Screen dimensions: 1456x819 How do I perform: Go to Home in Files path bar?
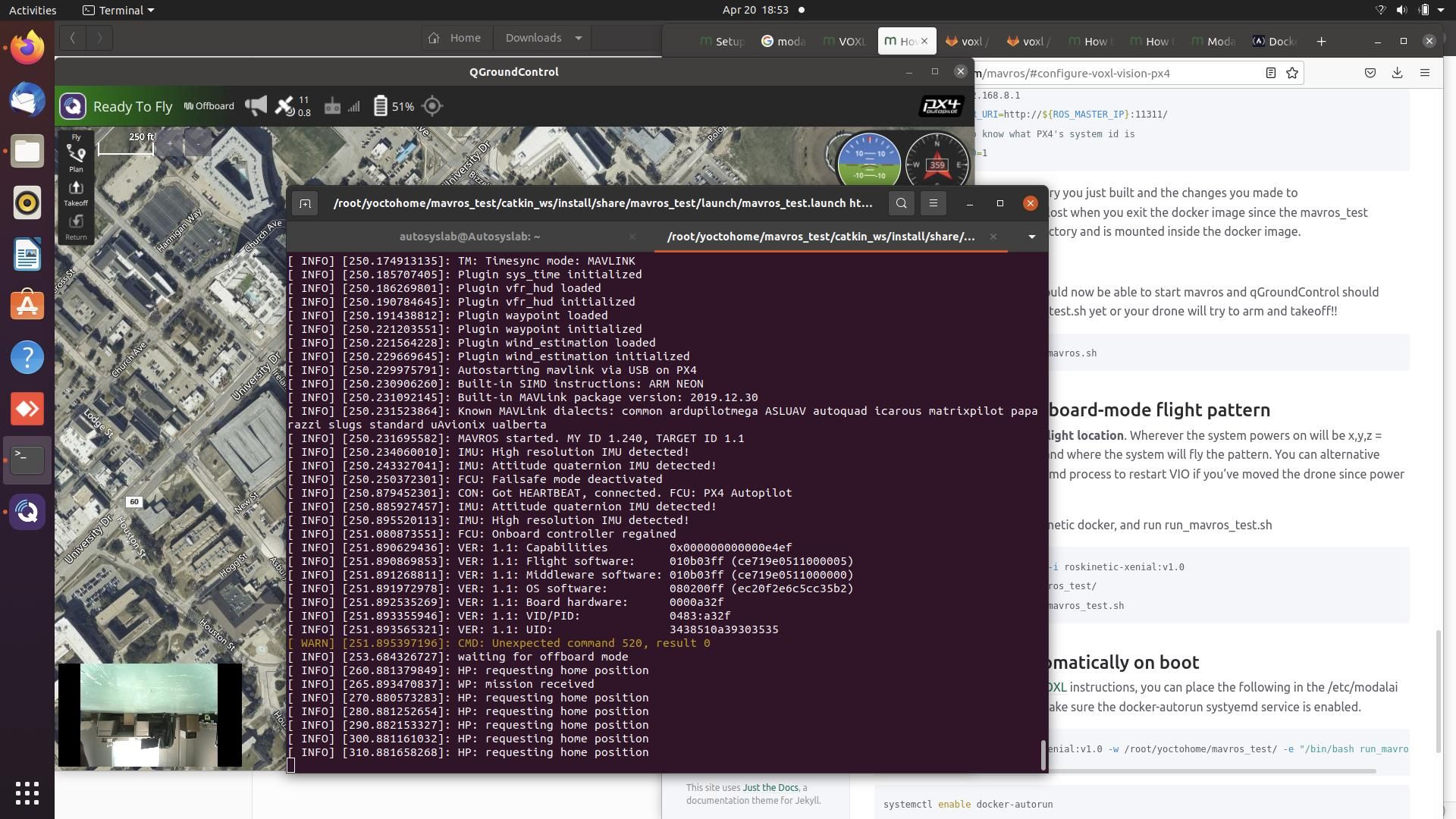click(x=455, y=38)
